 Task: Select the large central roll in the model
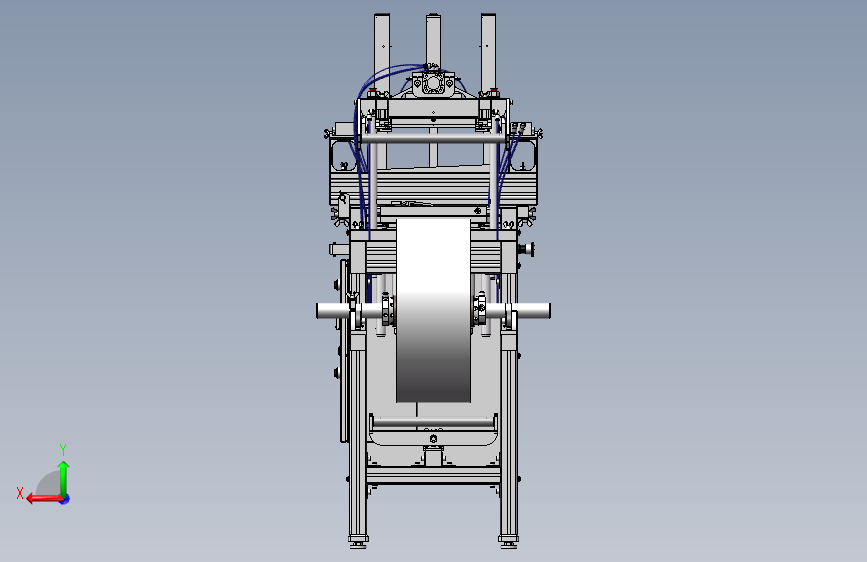click(x=434, y=310)
